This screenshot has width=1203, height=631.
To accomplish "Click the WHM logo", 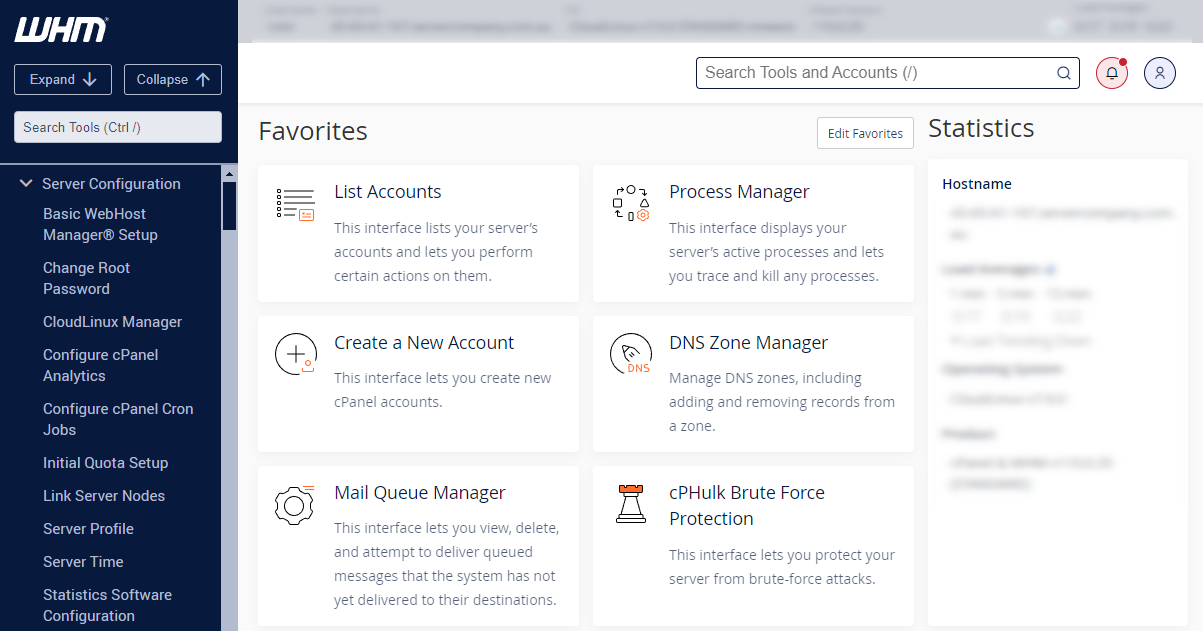I will 61,30.
